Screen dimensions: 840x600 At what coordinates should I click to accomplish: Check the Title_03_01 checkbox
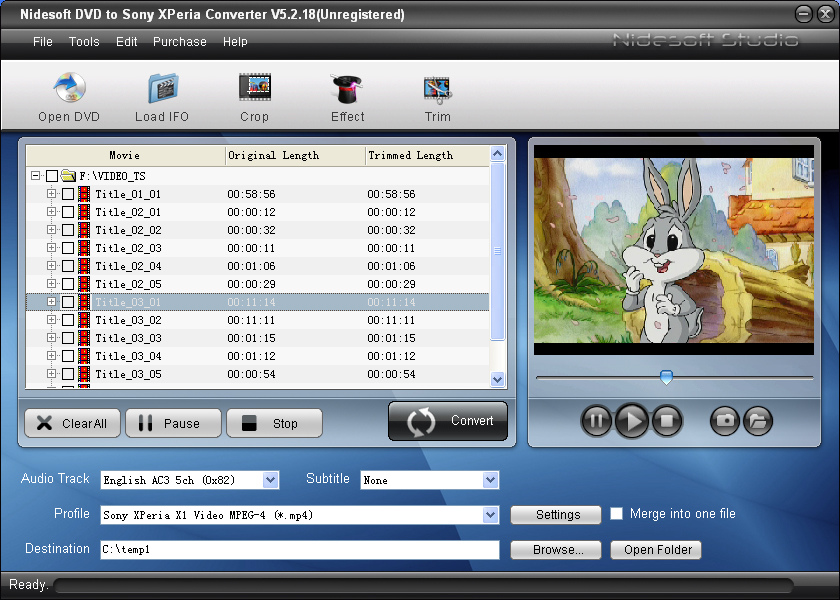(68, 302)
